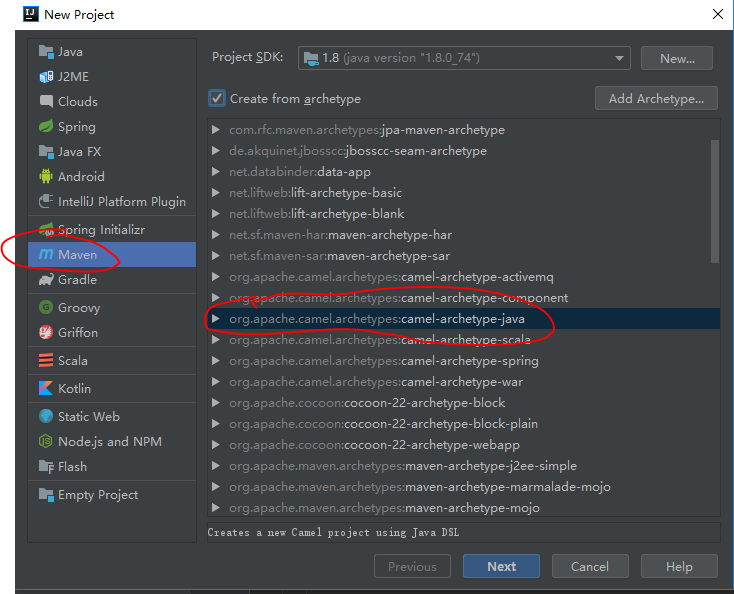The height and width of the screenshot is (594, 734).
Task: Click the Spring Initializr icon
Action: (x=46, y=229)
